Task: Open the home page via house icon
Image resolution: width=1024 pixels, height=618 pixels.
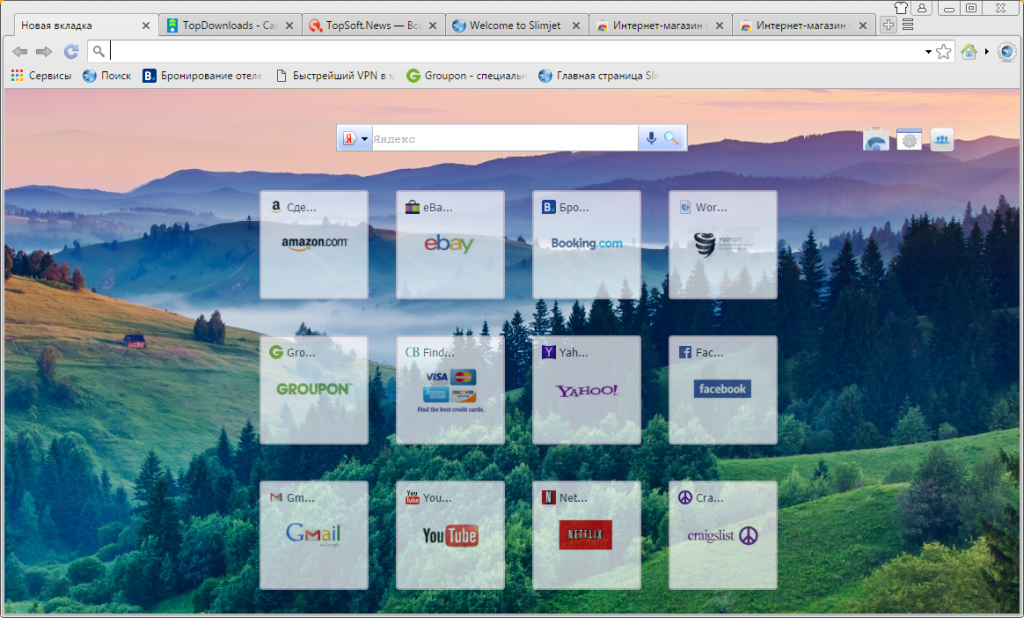Action: coord(969,51)
